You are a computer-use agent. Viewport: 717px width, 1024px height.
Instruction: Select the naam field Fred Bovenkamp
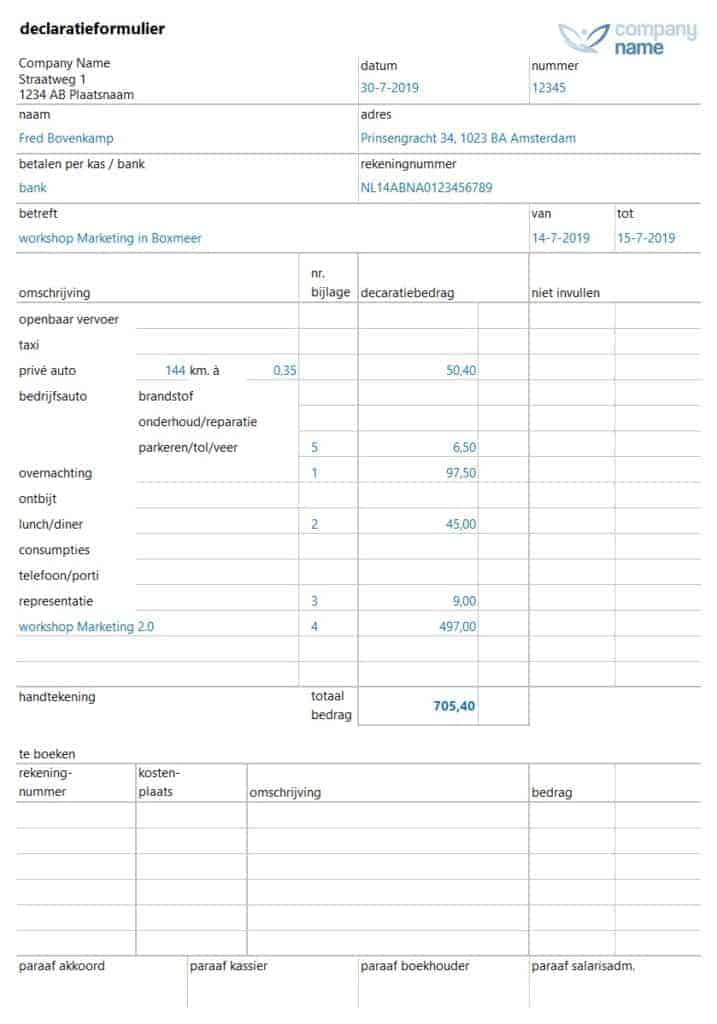coord(66,138)
